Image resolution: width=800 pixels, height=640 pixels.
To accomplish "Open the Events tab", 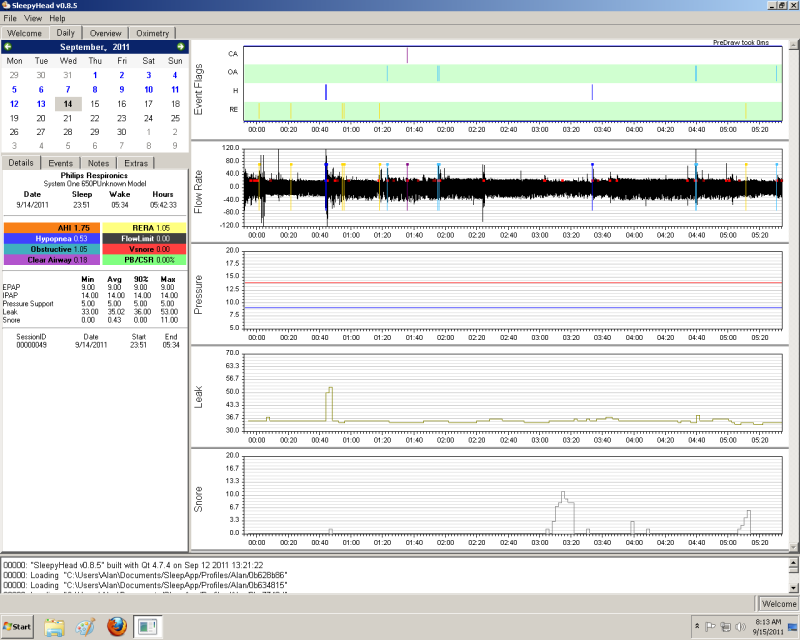I will 60,163.
